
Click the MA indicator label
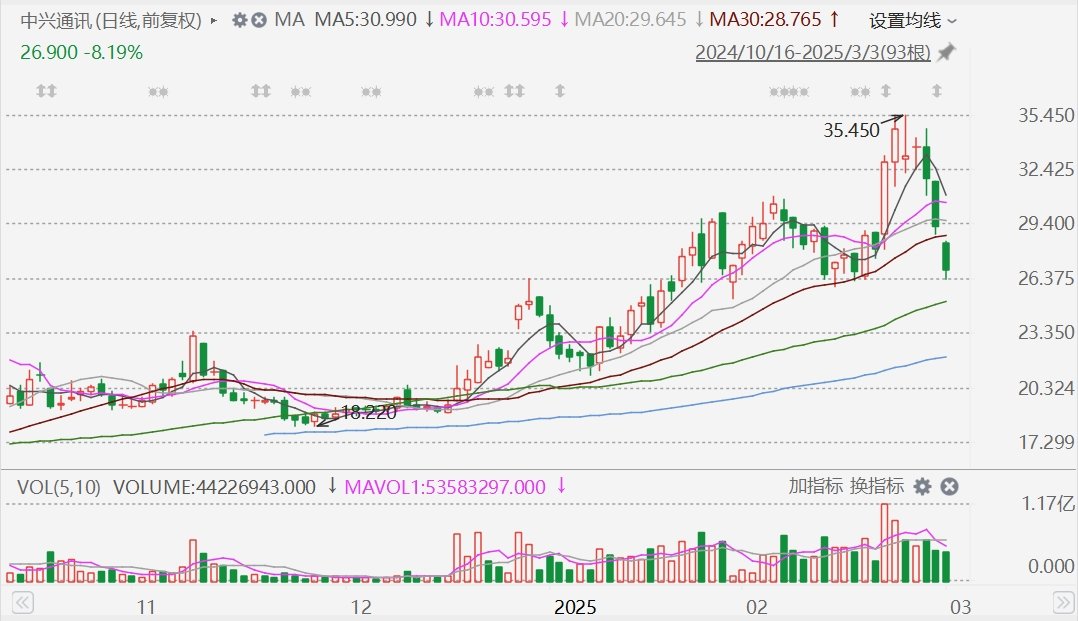tap(289, 20)
